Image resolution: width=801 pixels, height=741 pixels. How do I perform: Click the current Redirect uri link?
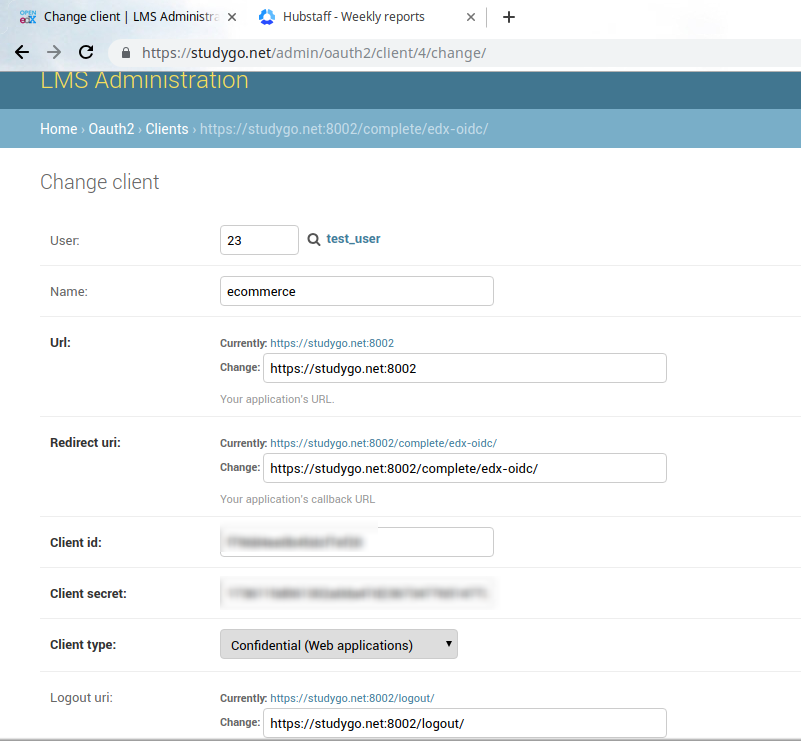(383, 443)
